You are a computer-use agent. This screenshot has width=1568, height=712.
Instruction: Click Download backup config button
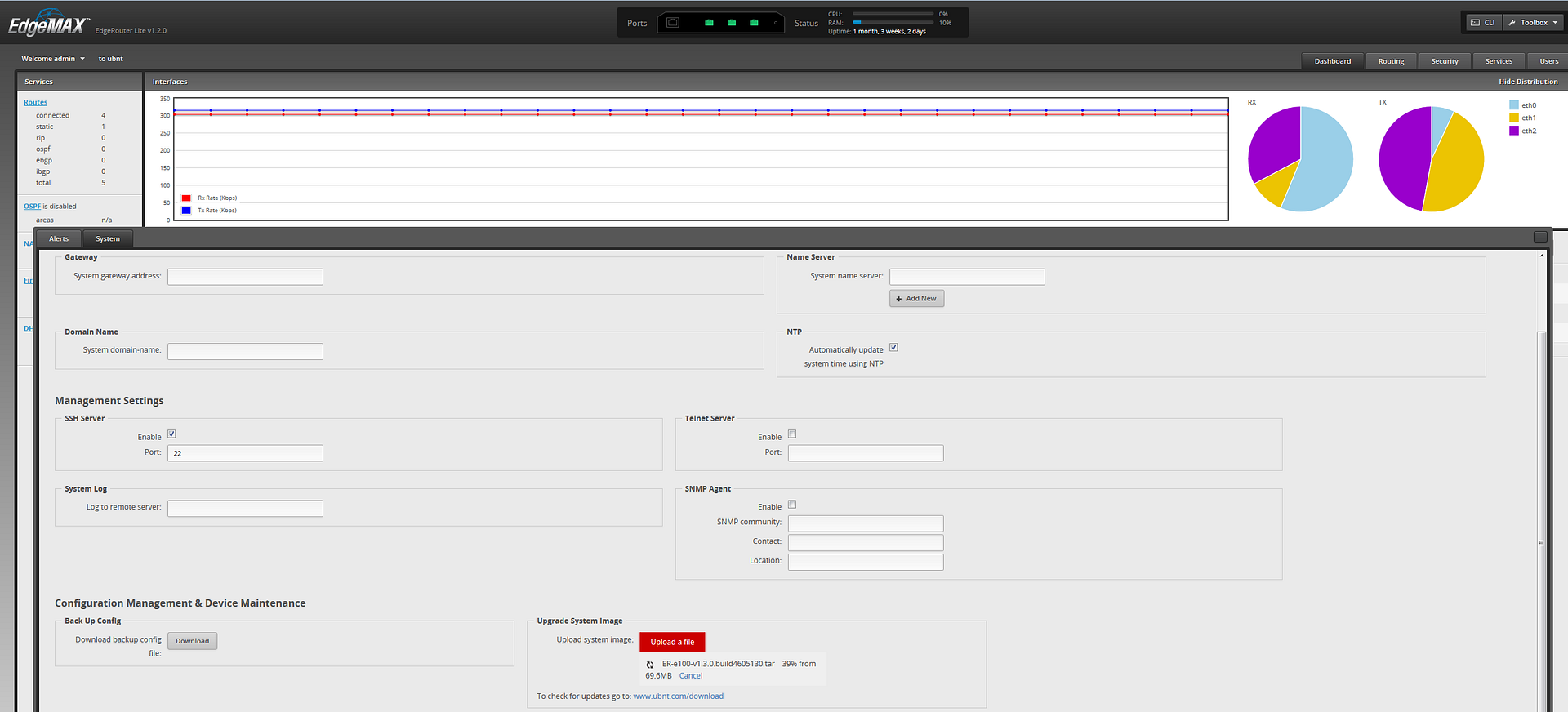[x=192, y=641]
